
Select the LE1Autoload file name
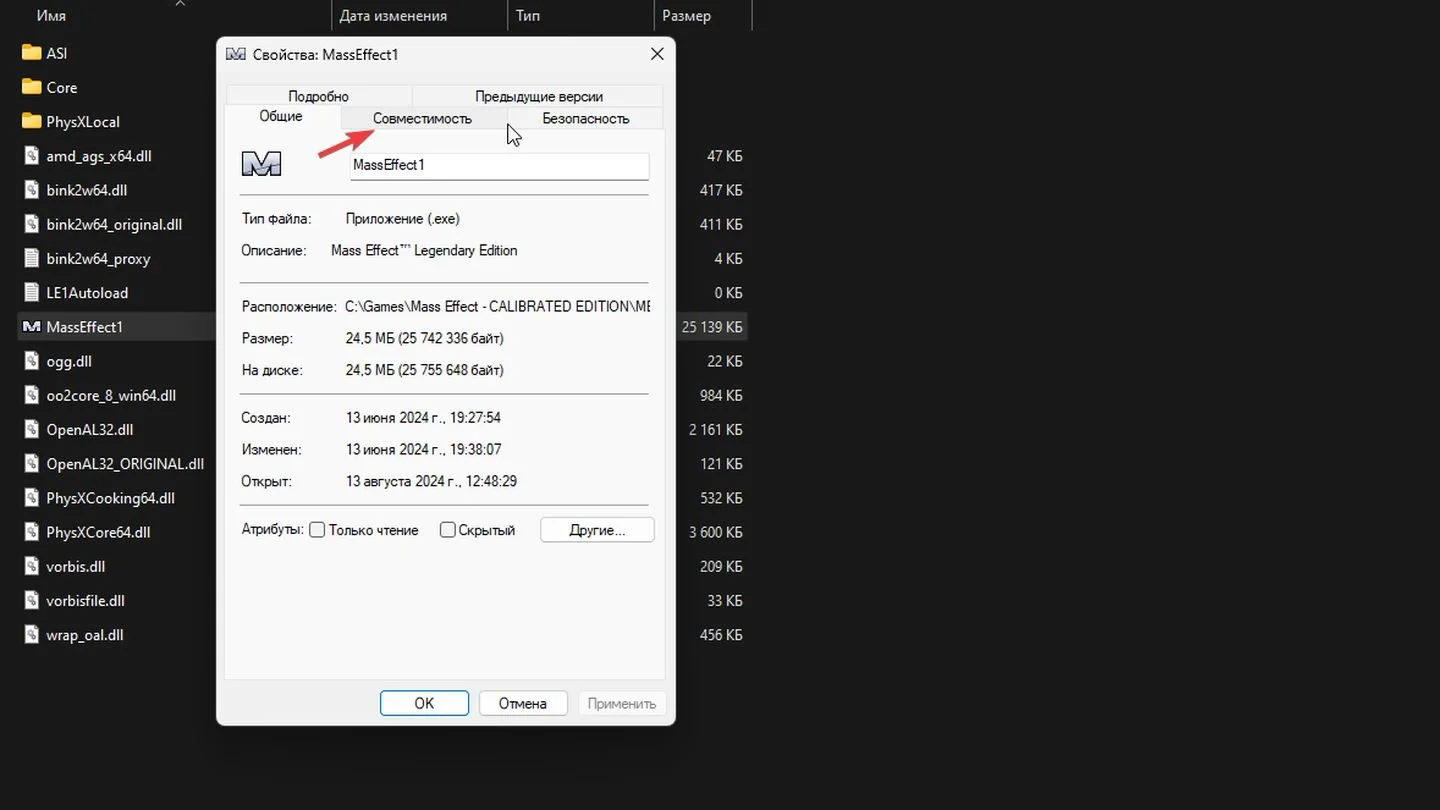[x=87, y=292]
